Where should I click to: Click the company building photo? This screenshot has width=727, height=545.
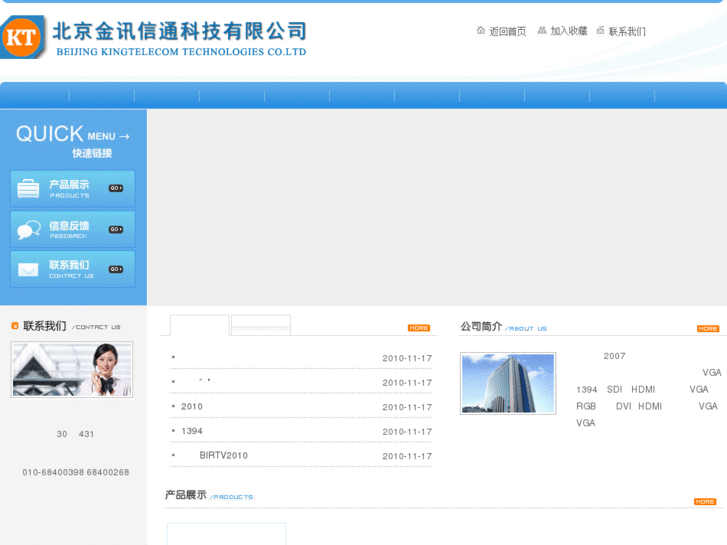coord(508,383)
